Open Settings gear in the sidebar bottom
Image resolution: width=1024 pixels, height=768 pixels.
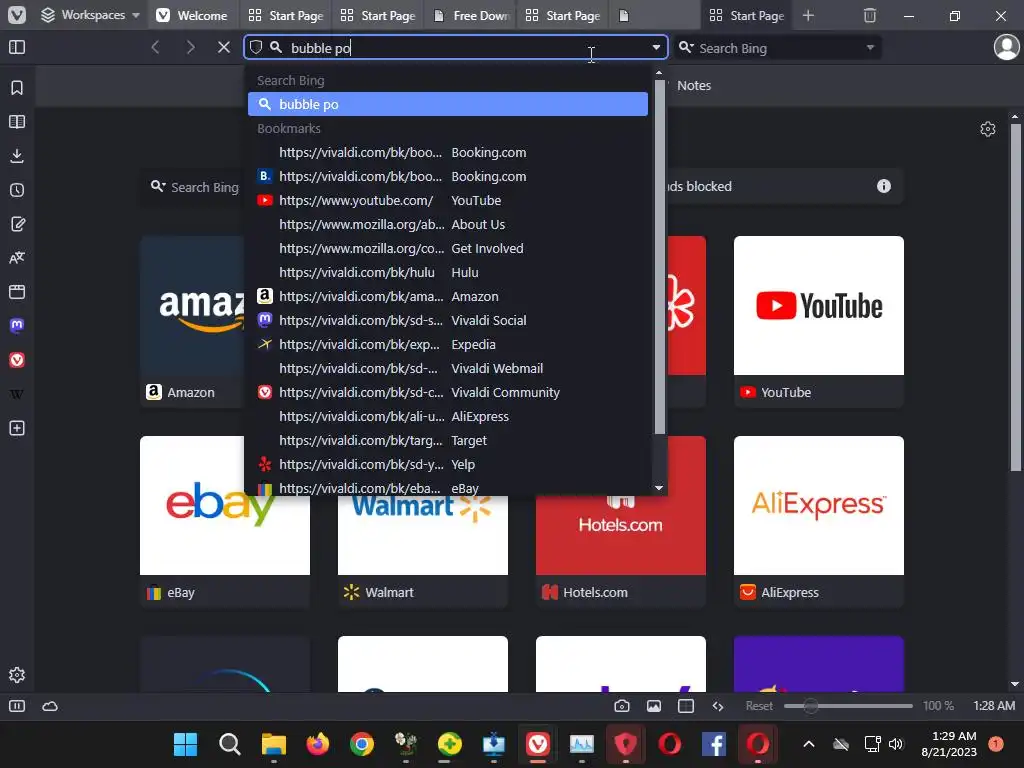click(x=17, y=675)
